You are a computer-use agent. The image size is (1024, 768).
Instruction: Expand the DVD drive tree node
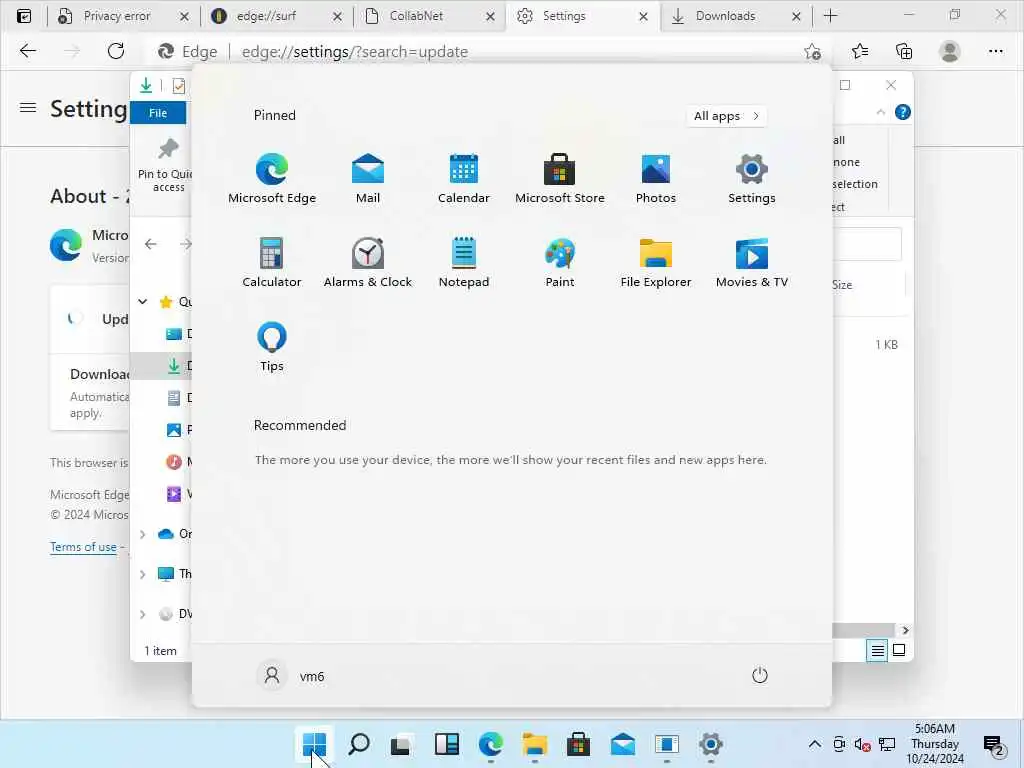142,614
